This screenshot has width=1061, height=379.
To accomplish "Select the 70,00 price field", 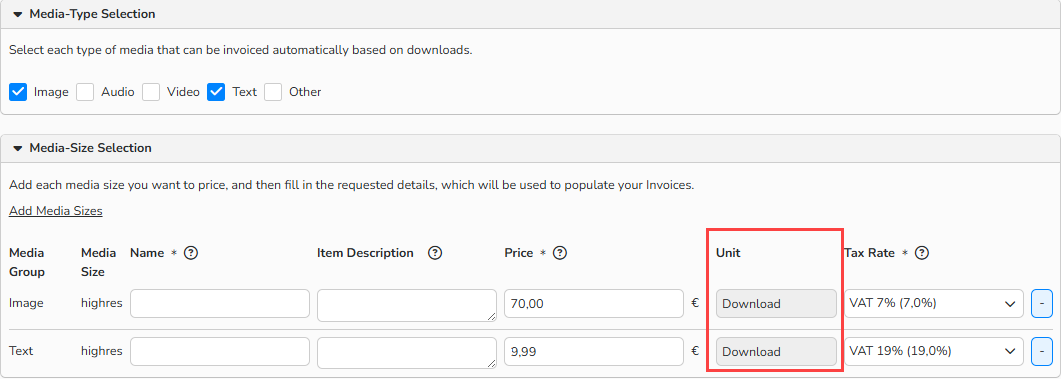I will (x=594, y=304).
